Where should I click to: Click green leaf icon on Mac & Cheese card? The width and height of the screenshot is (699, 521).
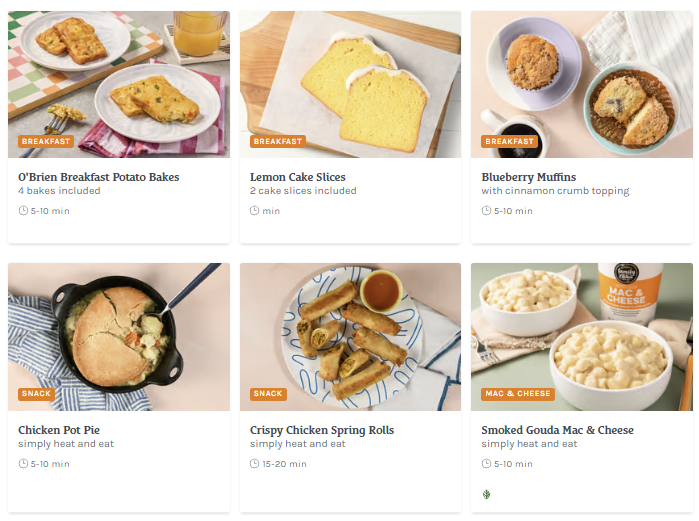[487, 494]
